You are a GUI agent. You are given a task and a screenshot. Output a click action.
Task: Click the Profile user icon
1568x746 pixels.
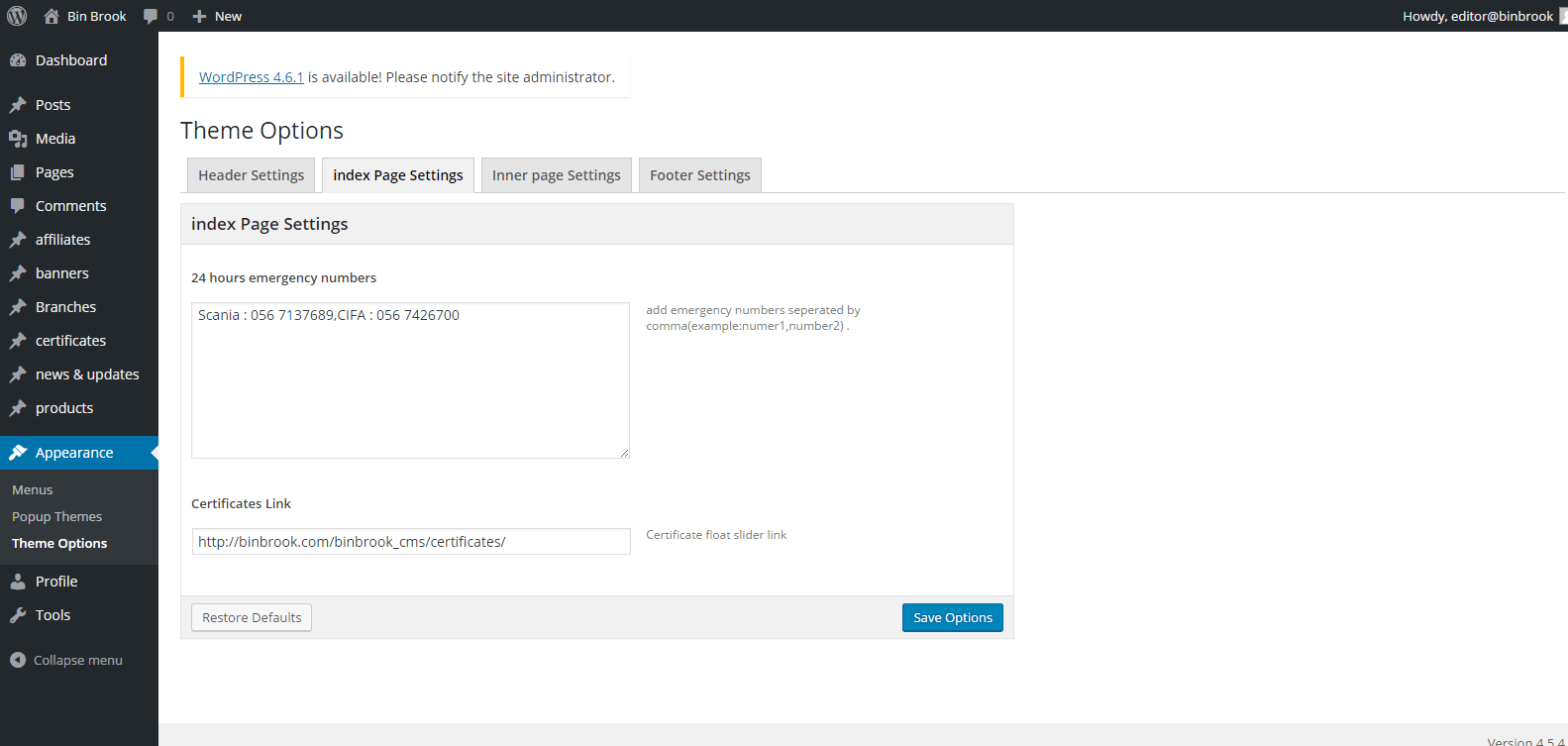(x=18, y=582)
